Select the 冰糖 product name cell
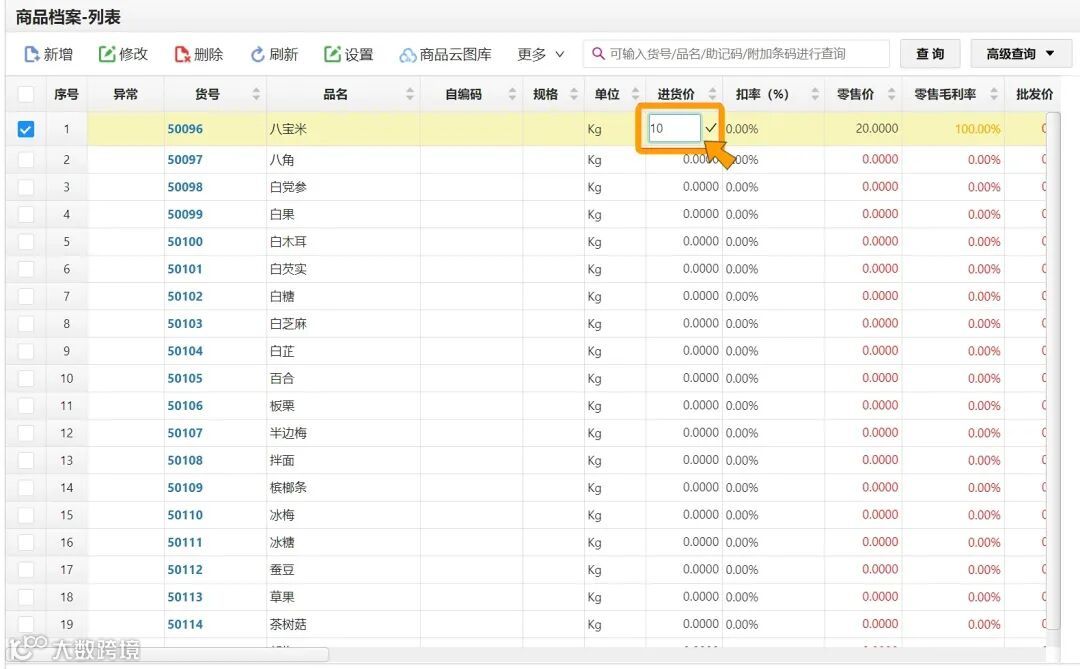1080x669 pixels. (x=343, y=543)
